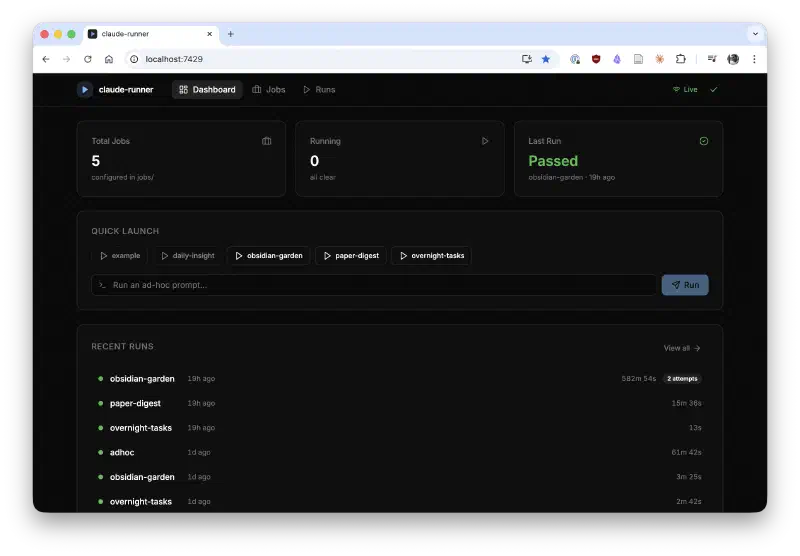Click the Total Jobs count 5
Viewport: 800px width, 556px height.
tap(95, 161)
